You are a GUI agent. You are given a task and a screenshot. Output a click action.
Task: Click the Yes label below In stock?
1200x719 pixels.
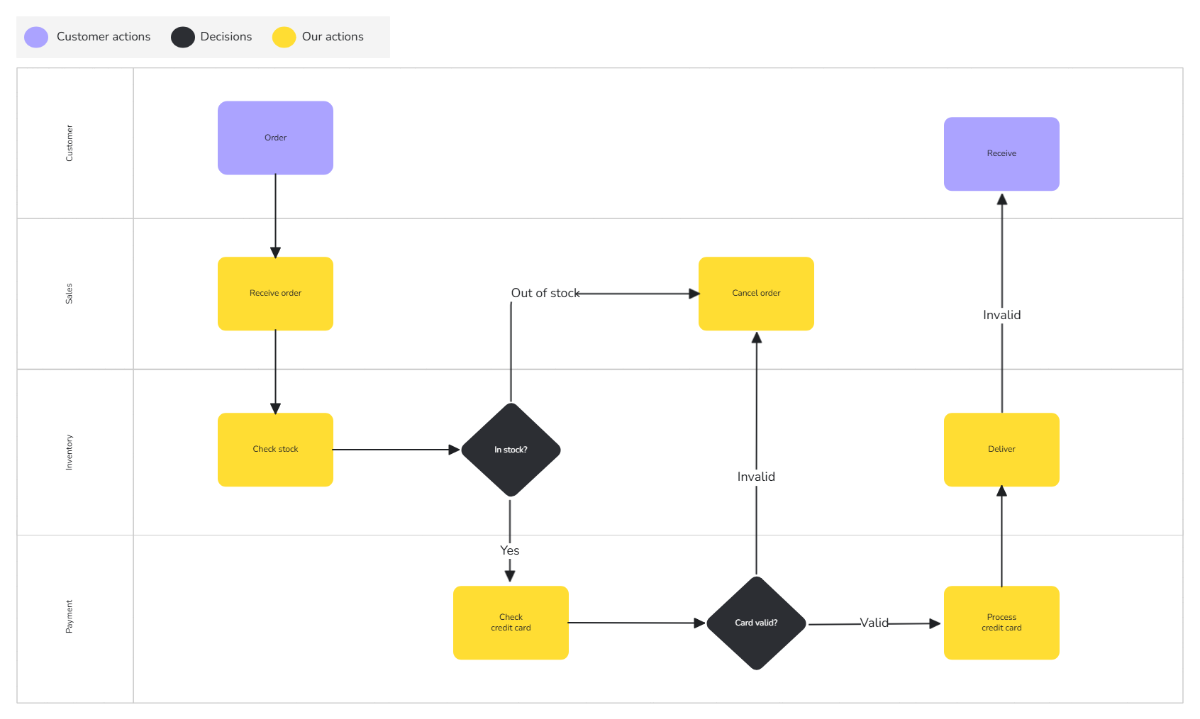[x=510, y=550]
